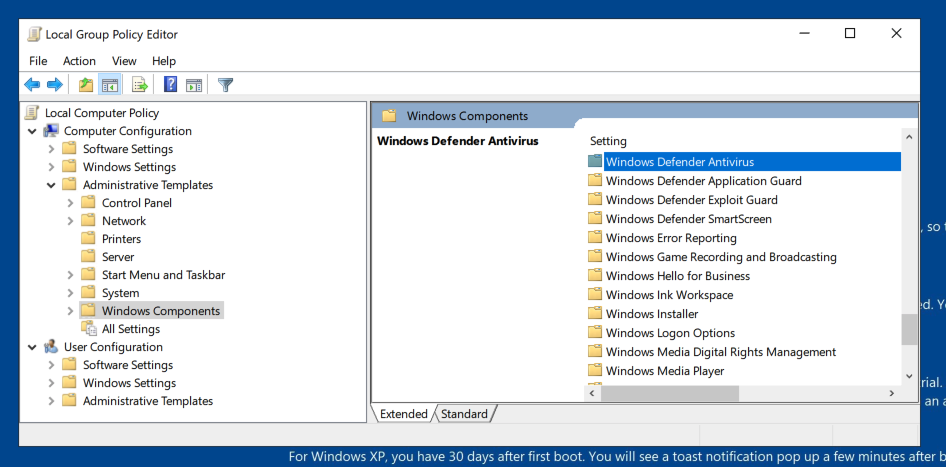This screenshot has height=467, width=946.
Task: Select Printers in the tree
Action: coord(121,239)
